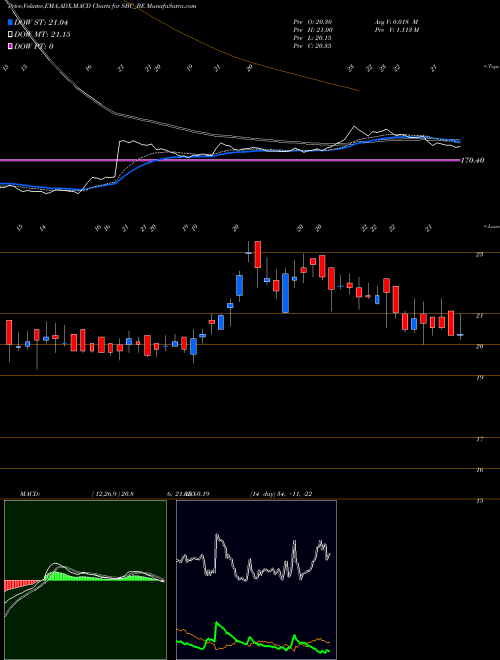This screenshot has width=500, height=660.
Task: Click price axis label 20
Action: tap(479, 347)
